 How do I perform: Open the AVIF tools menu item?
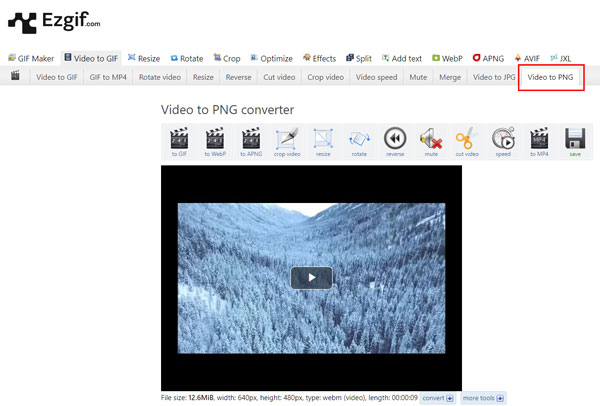click(527, 59)
